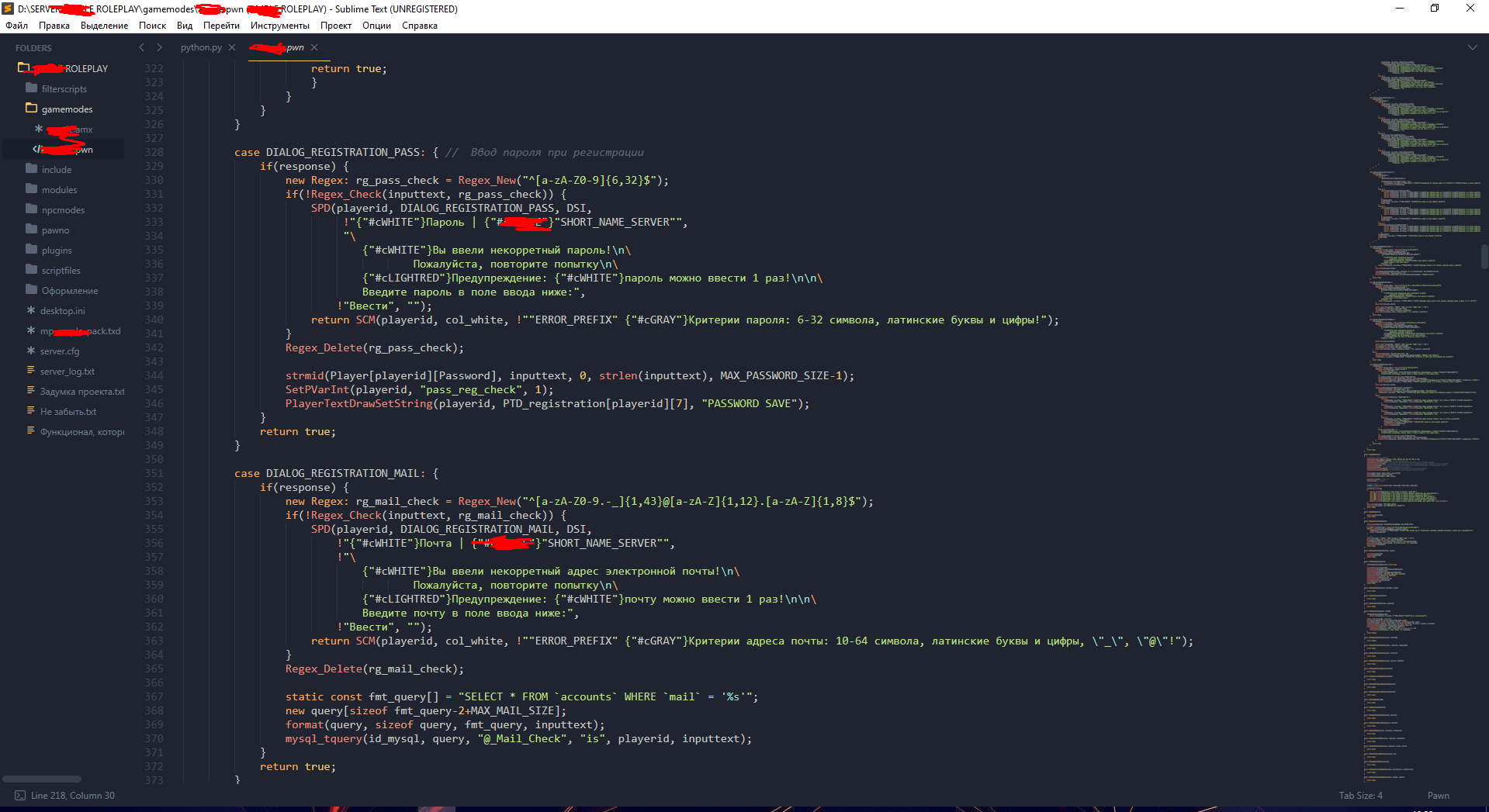Open the Проект menu
The image size is (1489, 812).
(x=335, y=26)
